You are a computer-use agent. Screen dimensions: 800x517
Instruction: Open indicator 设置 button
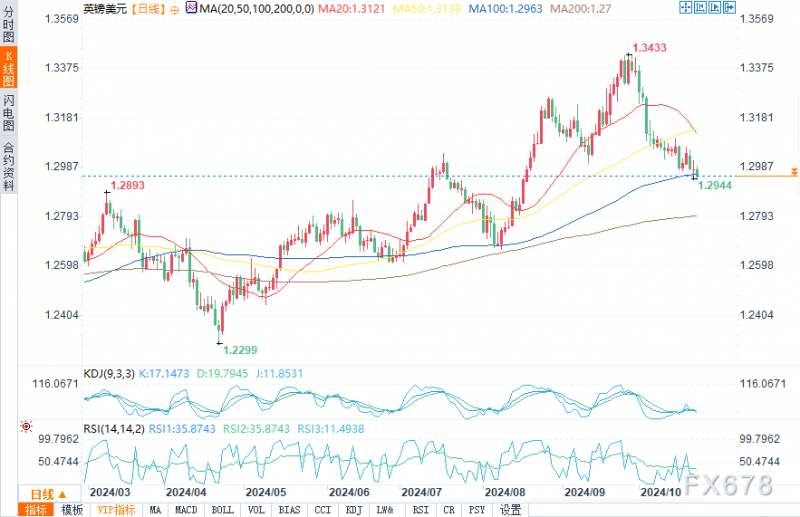[510, 510]
